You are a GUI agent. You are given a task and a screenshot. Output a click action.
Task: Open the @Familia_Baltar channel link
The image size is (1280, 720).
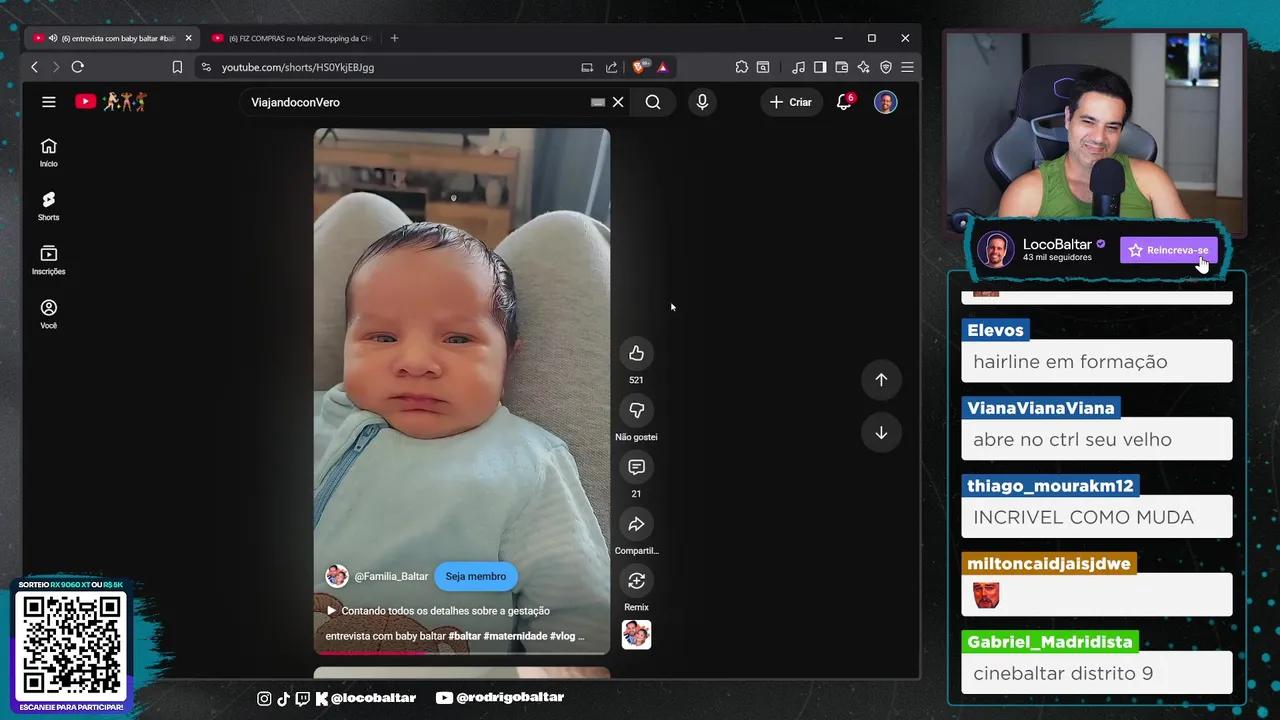coord(391,577)
